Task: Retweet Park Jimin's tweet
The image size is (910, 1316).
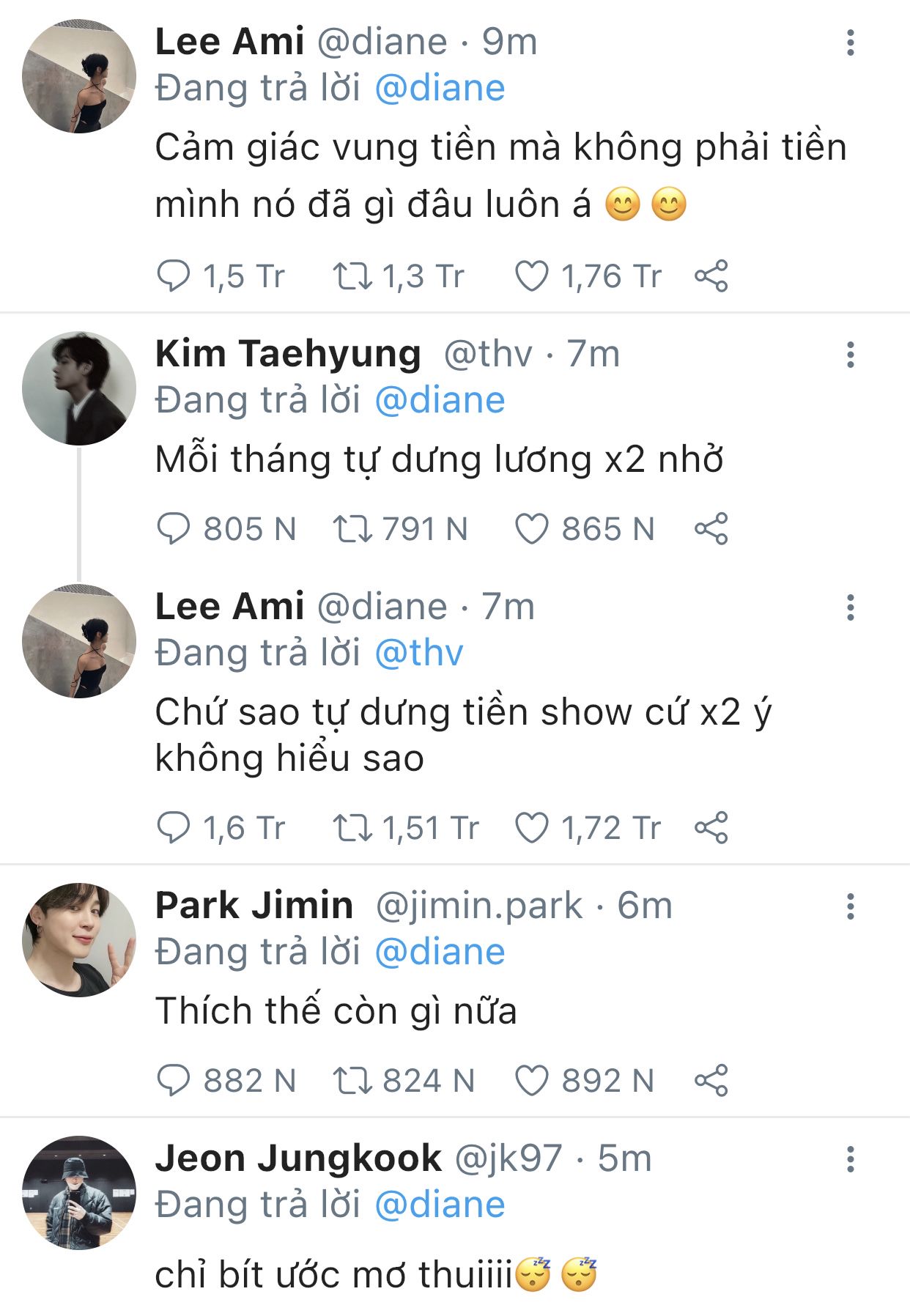Action: [352, 1081]
